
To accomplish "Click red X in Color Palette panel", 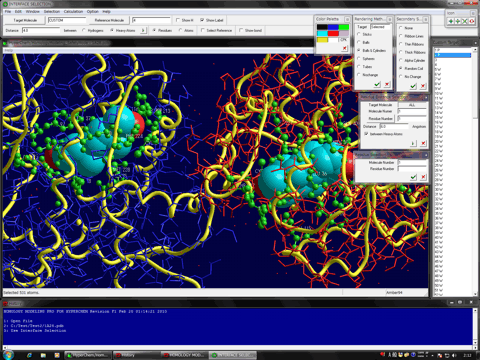I will click(x=344, y=48).
